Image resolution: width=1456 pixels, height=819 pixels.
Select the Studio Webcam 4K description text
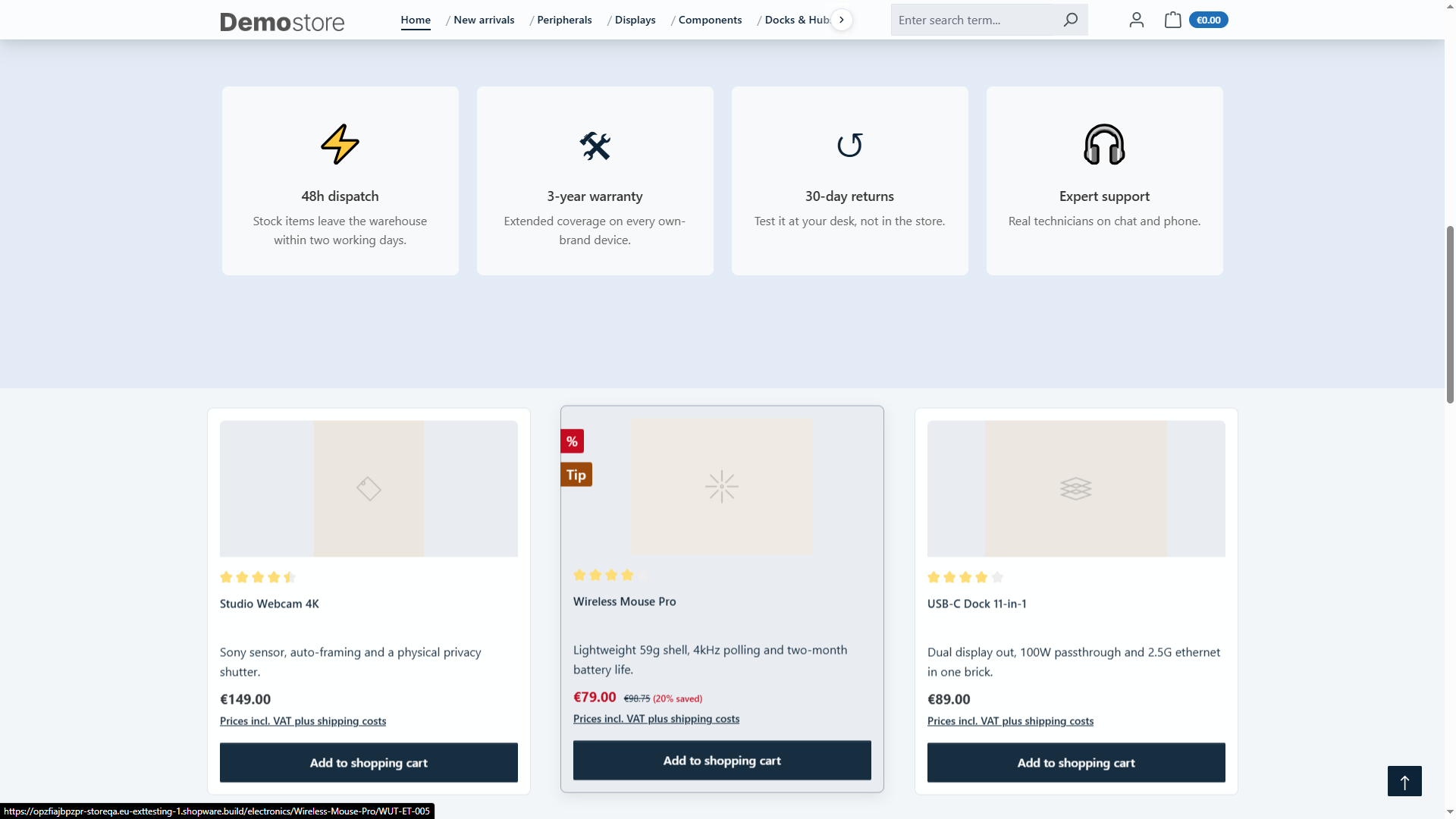pos(350,662)
